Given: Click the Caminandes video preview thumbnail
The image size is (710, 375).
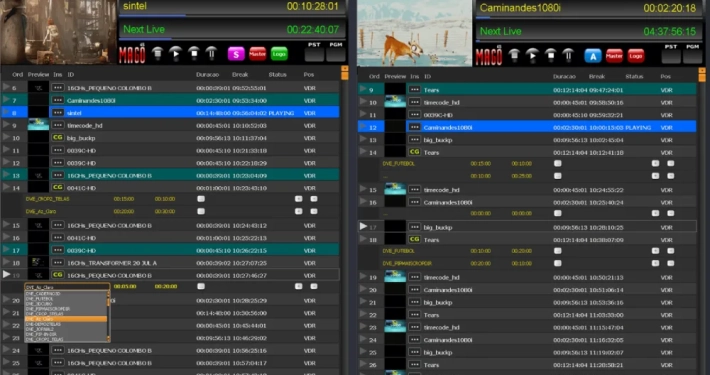Looking at the screenshot, I should (414, 33).
